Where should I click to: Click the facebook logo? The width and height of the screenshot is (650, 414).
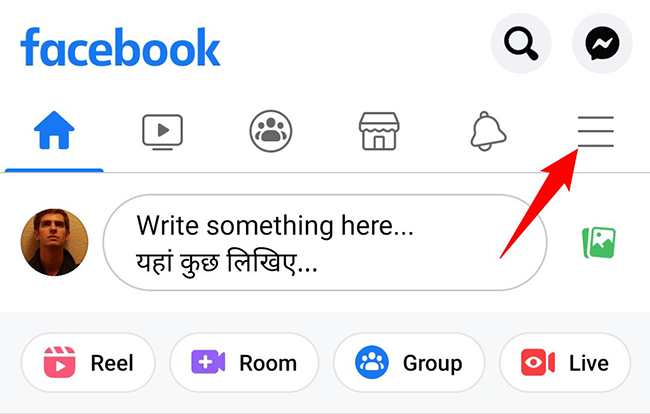pos(120,47)
